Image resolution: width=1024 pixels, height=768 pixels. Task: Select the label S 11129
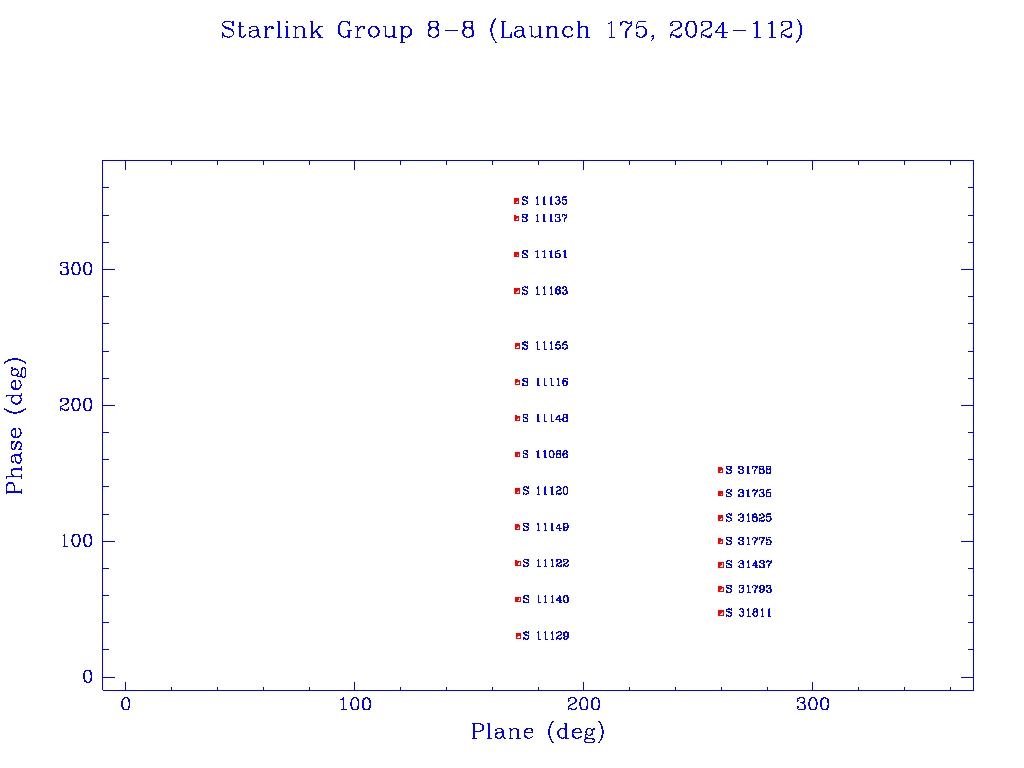click(x=546, y=635)
